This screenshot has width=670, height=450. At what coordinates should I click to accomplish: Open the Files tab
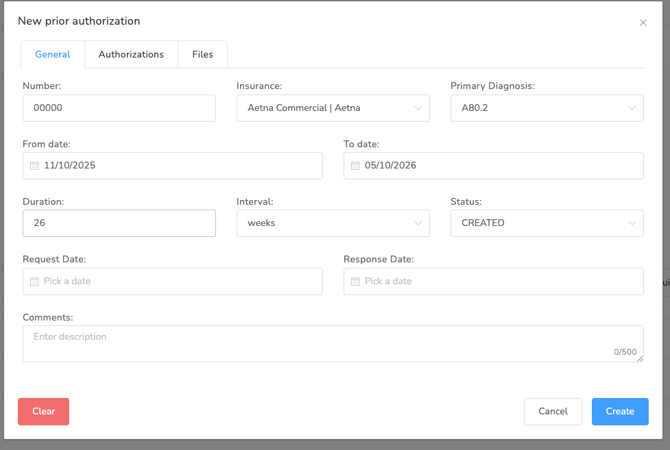[x=202, y=55]
